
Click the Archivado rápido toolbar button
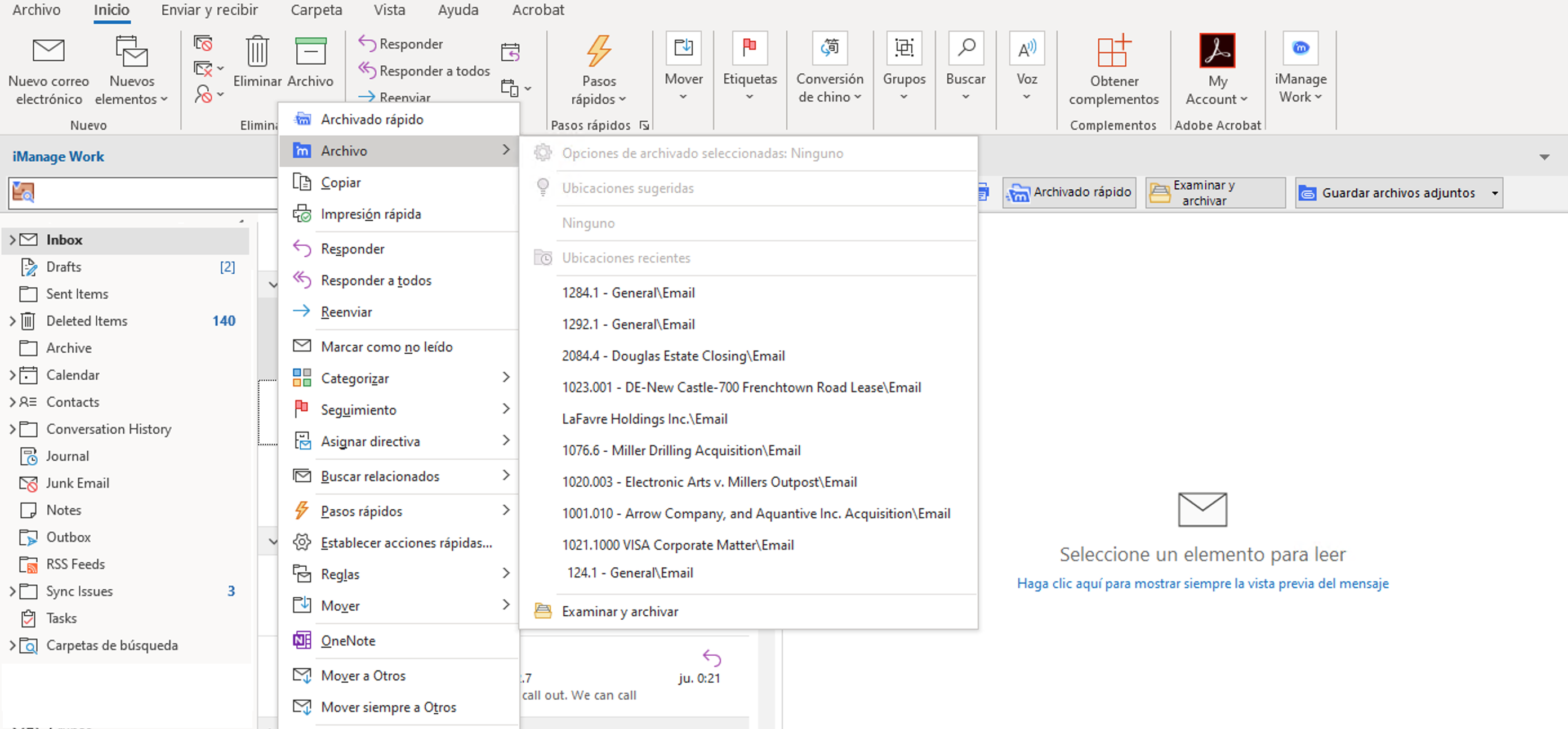click(x=1070, y=193)
